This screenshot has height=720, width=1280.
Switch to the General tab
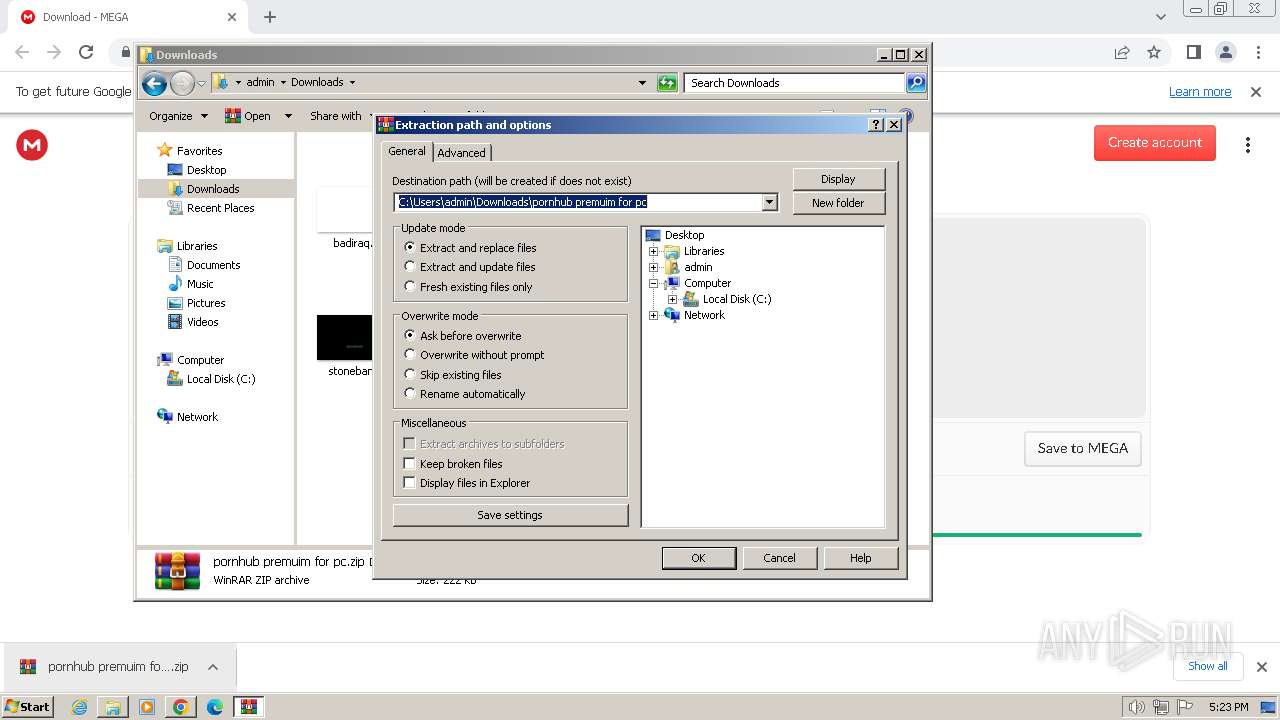(407, 151)
